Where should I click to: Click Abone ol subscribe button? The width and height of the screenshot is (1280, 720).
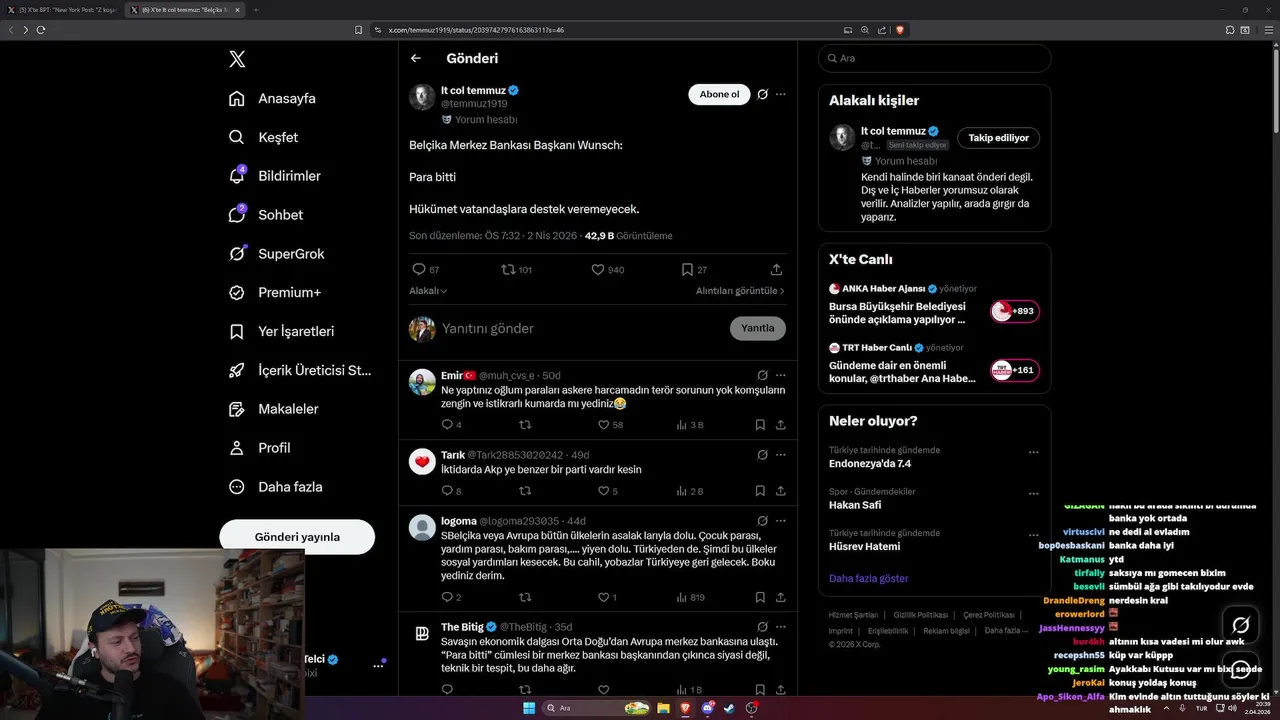click(719, 95)
